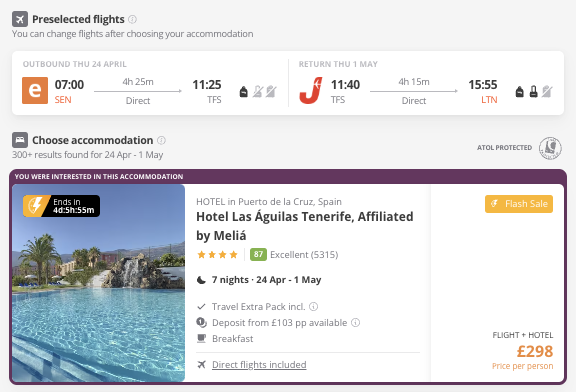Click the £298 price per person
Viewport: 576px width, 392px height.
pos(534,352)
